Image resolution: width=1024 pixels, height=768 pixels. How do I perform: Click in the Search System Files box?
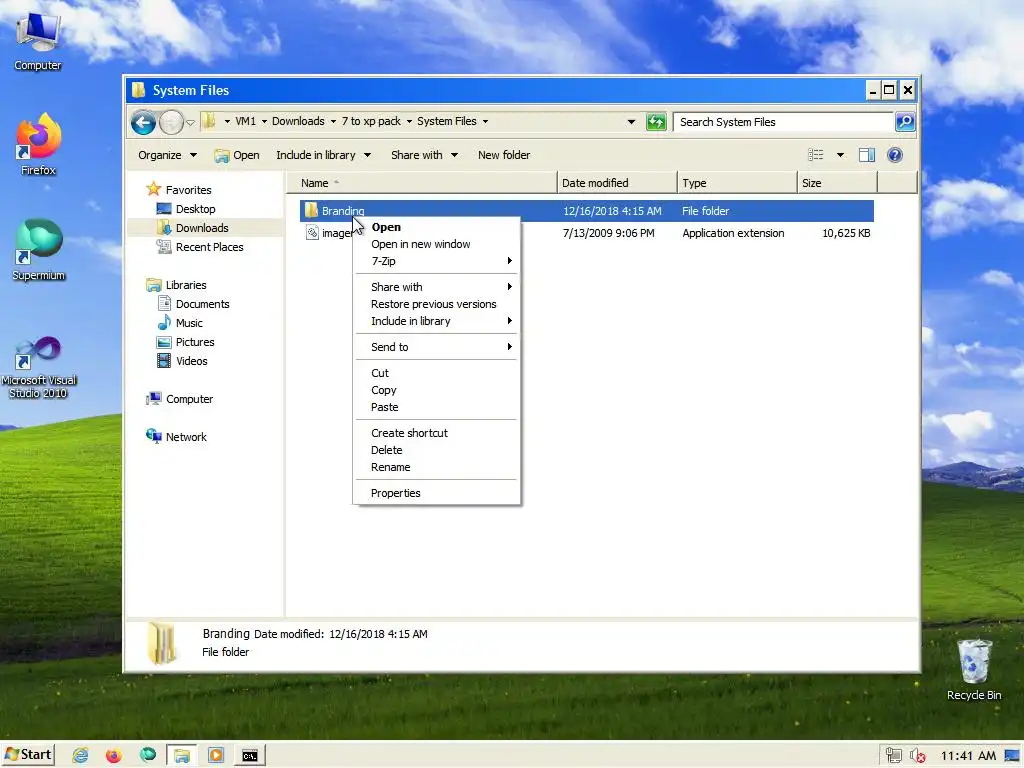(x=784, y=122)
